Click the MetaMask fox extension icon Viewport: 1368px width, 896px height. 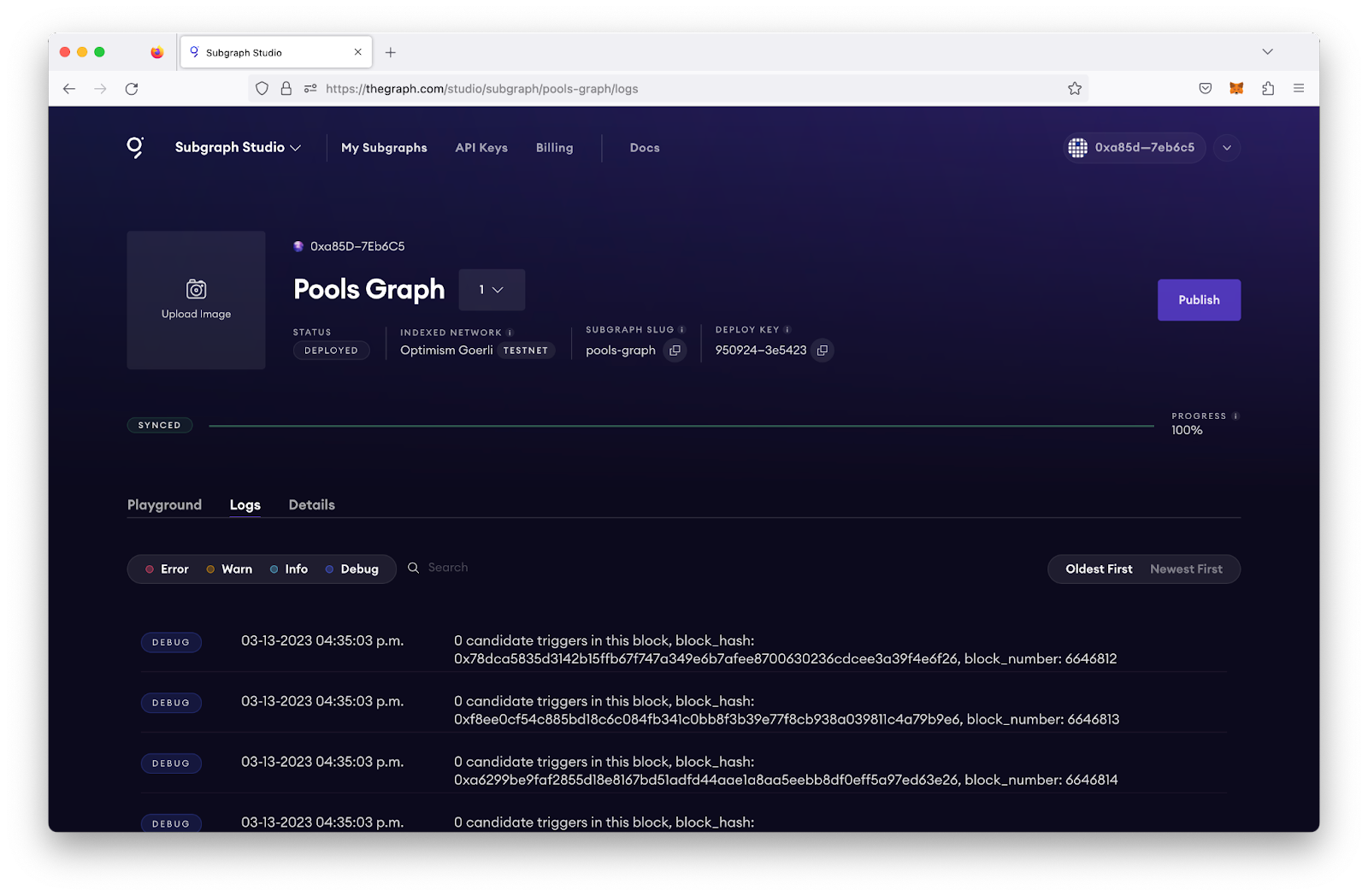point(1236,88)
